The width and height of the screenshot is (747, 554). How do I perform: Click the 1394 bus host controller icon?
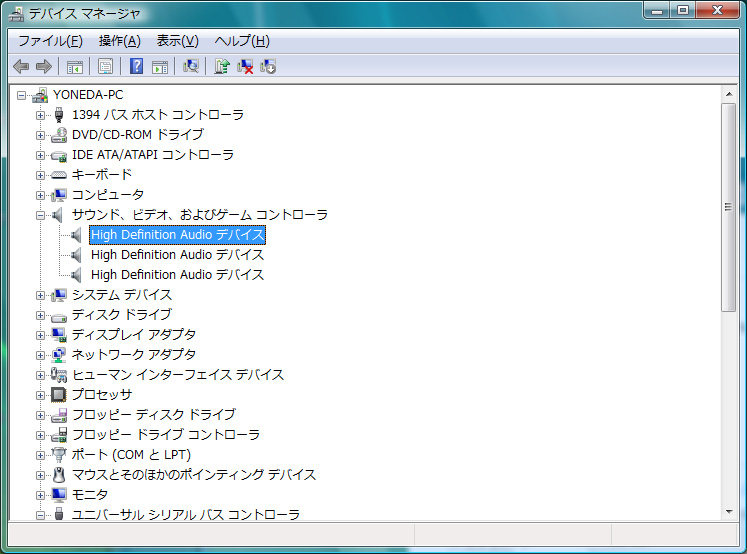tap(59, 115)
